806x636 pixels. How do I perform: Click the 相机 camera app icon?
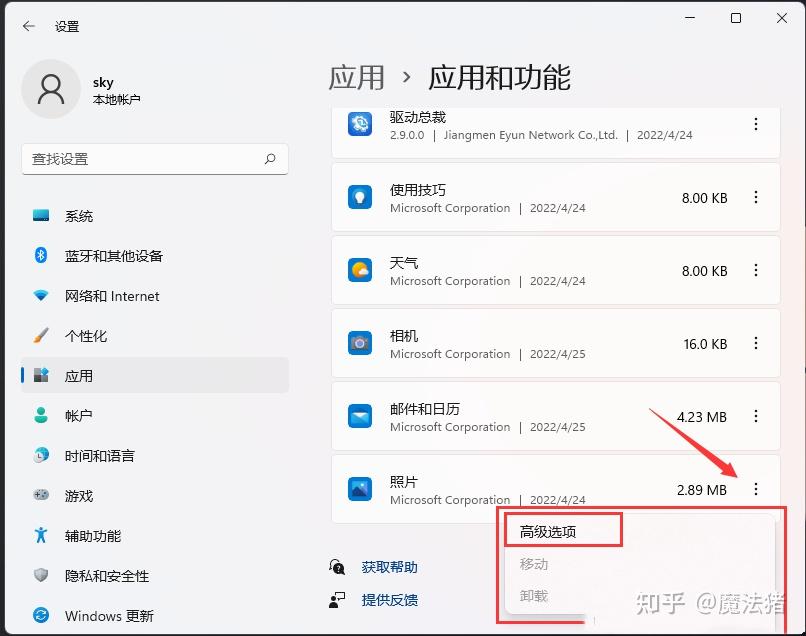point(360,343)
